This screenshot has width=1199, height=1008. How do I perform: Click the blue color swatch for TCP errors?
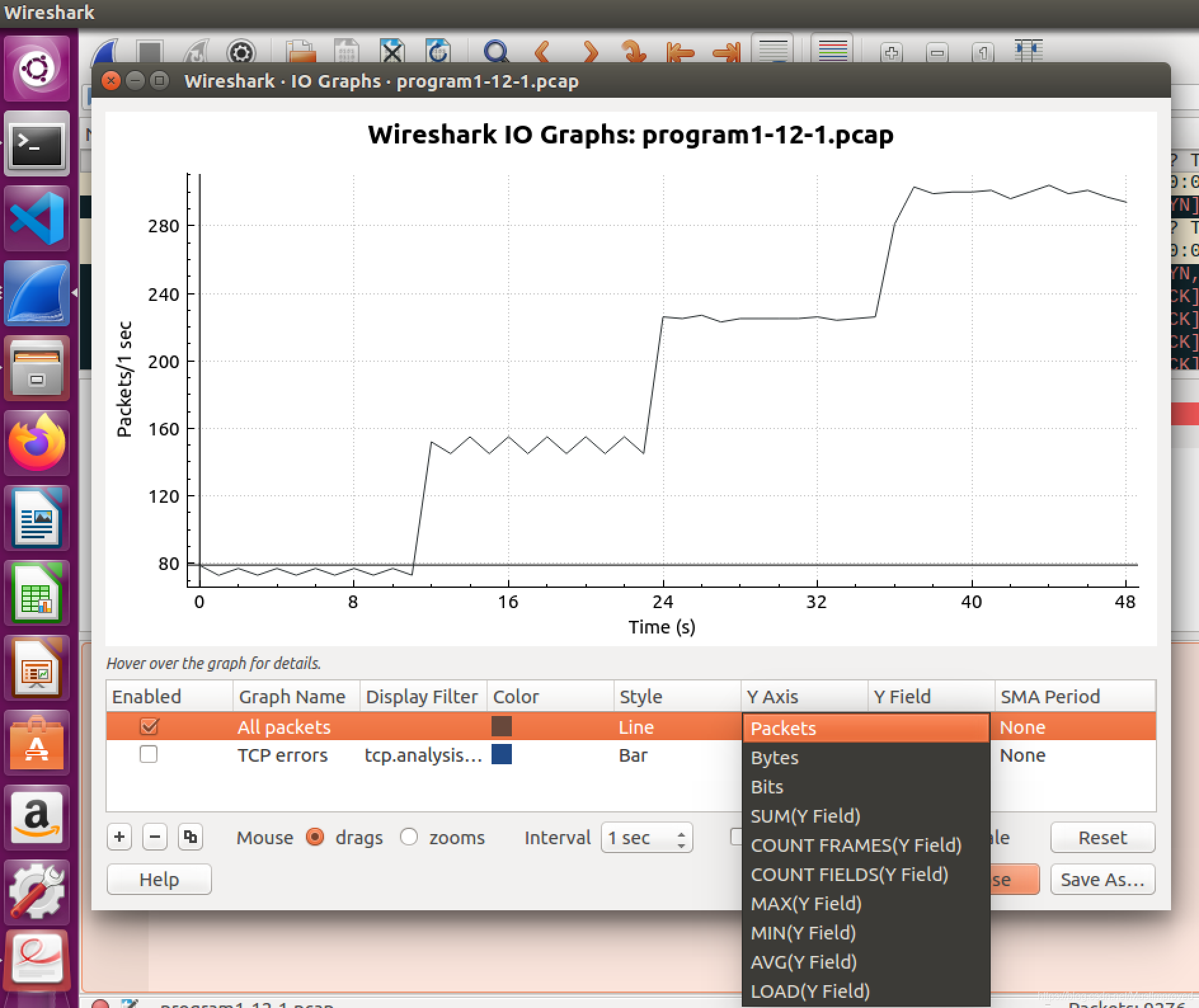[x=502, y=754]
